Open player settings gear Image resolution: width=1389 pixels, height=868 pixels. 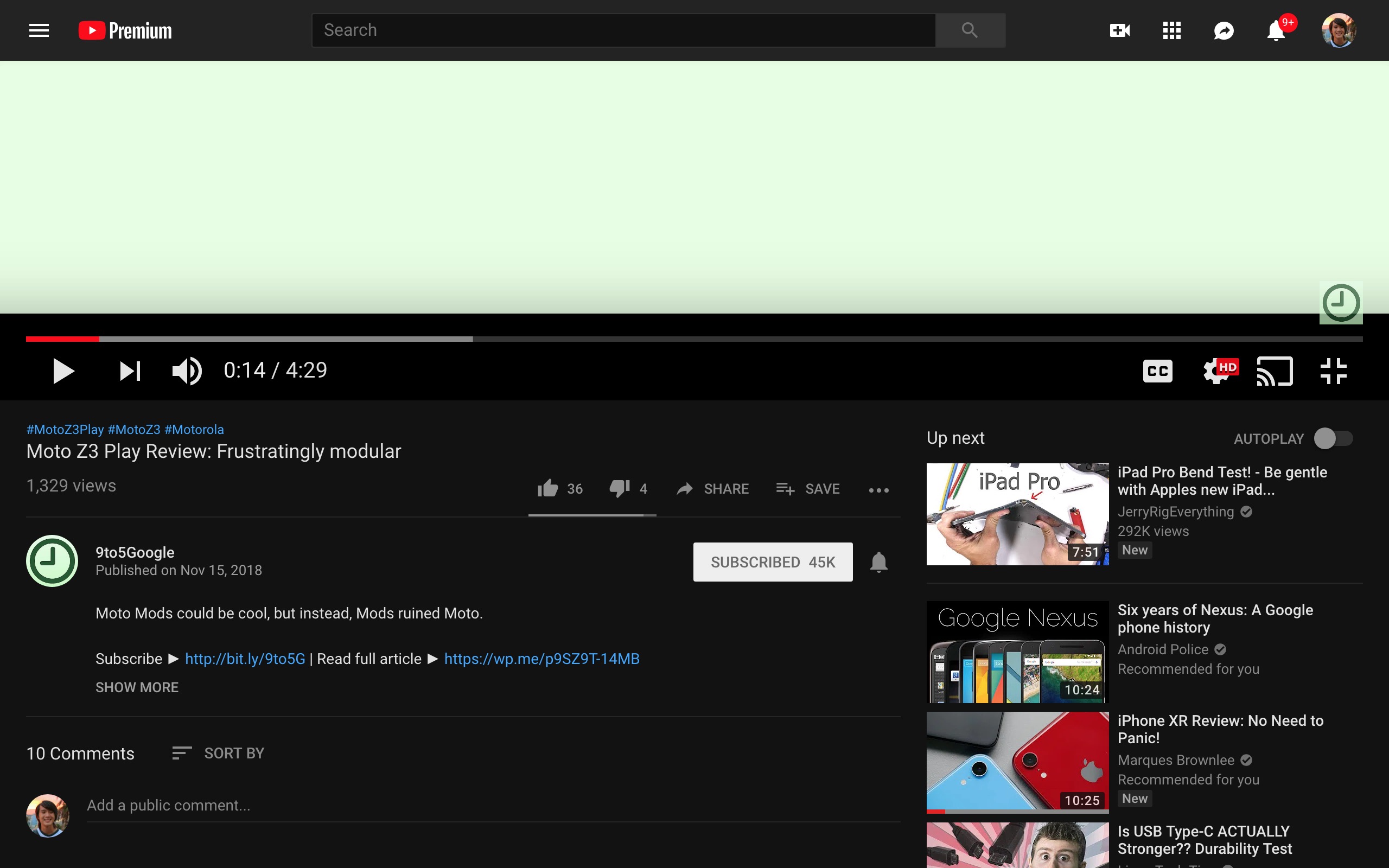point(1220,371)
